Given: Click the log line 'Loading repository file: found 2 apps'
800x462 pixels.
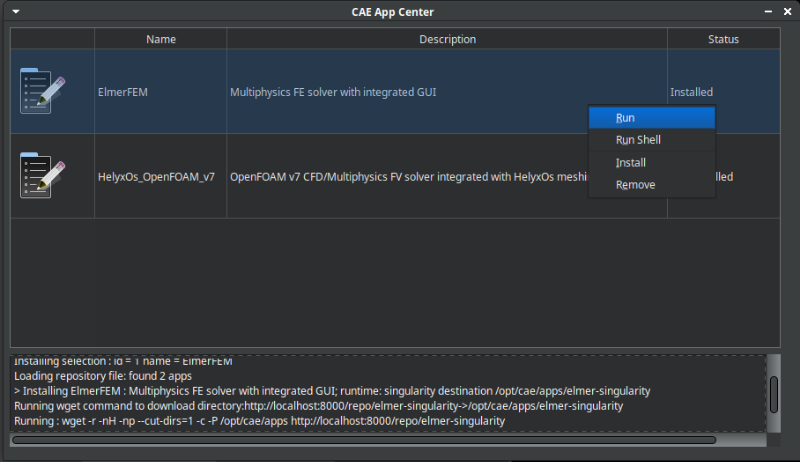Looking at the screenshot, I should [103, 376].
